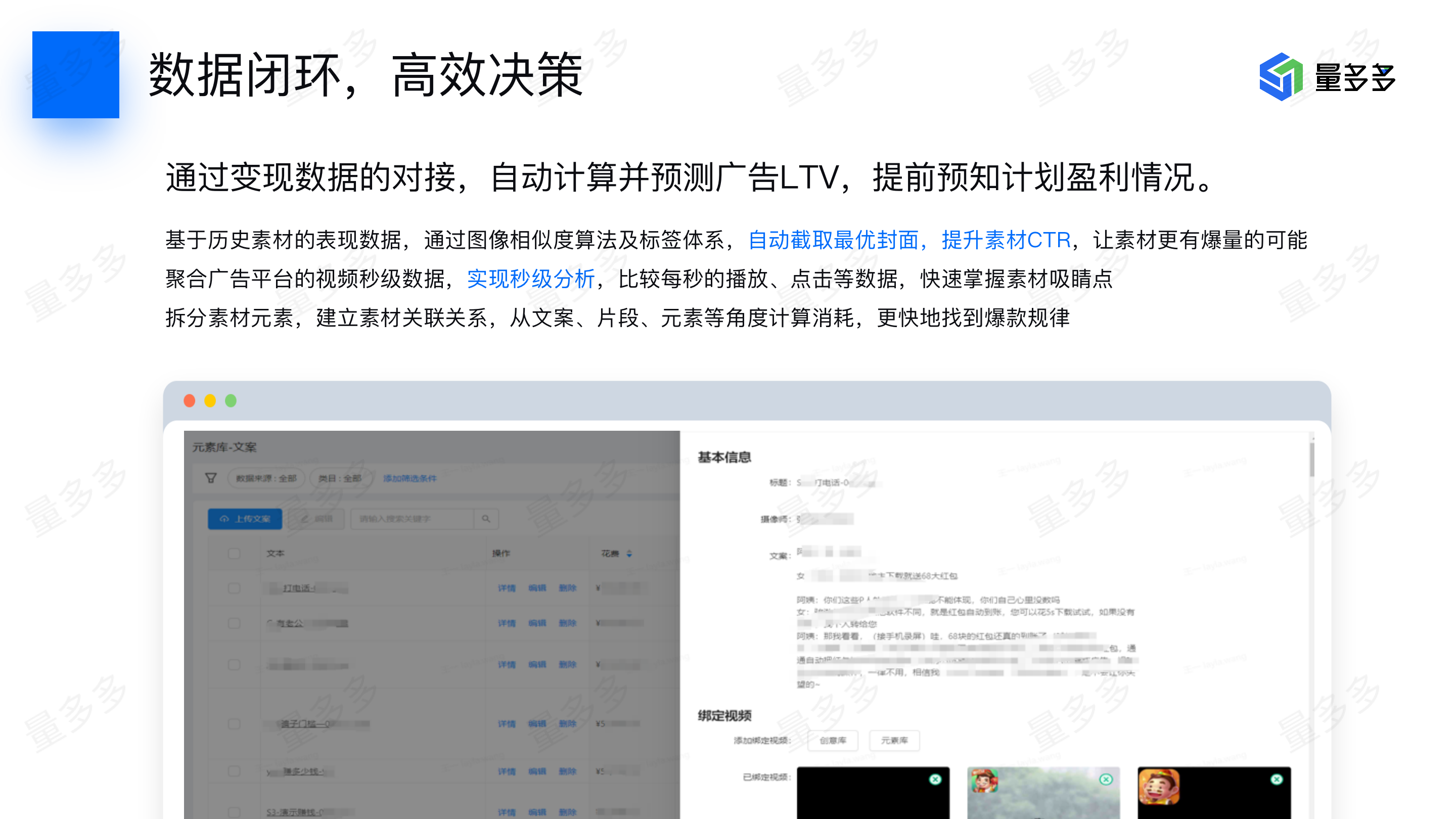
Task: Check the 有老公 row checkbox
Action: (x=234, y=623)
